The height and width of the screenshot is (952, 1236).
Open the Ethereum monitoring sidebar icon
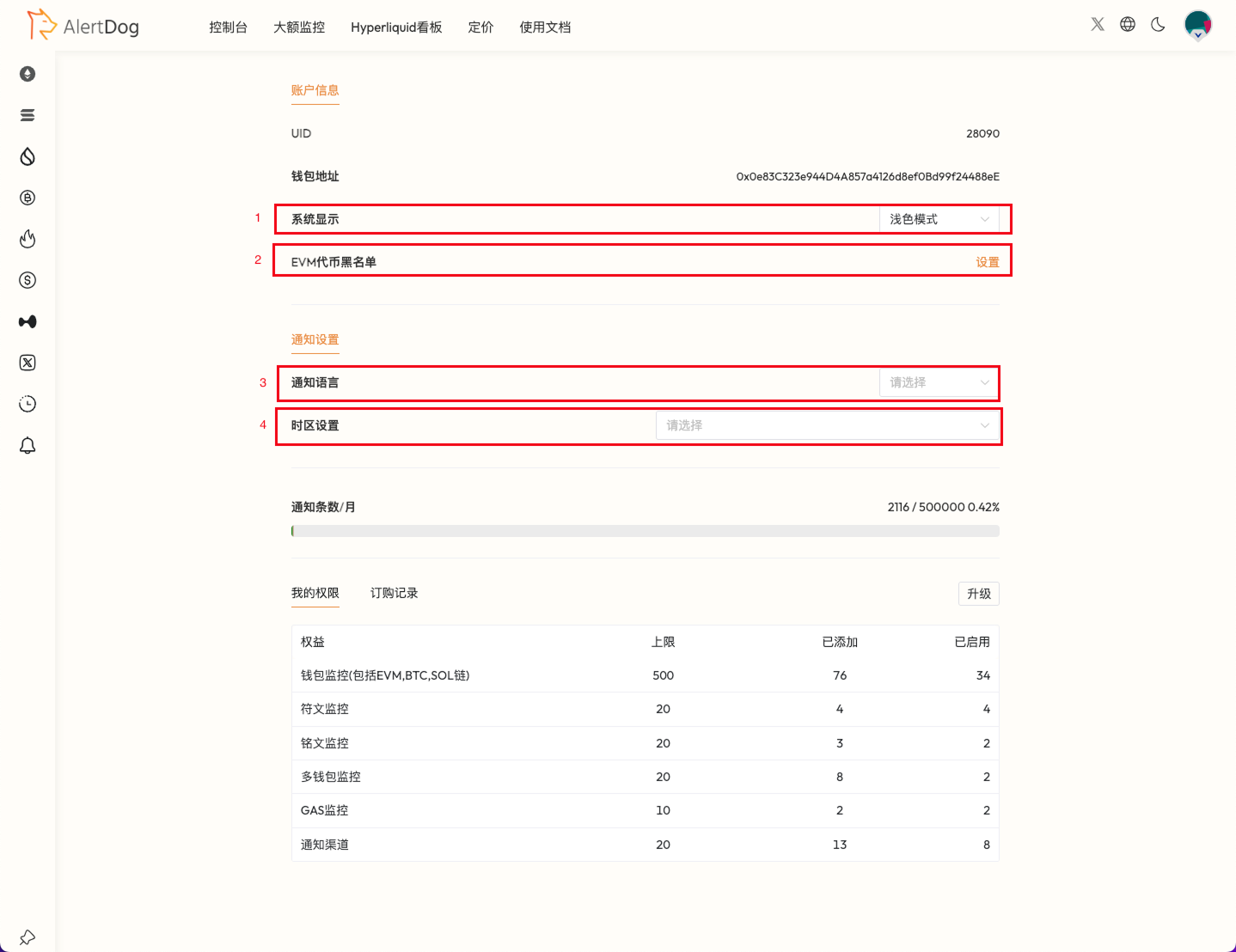(x=28, y=74)
